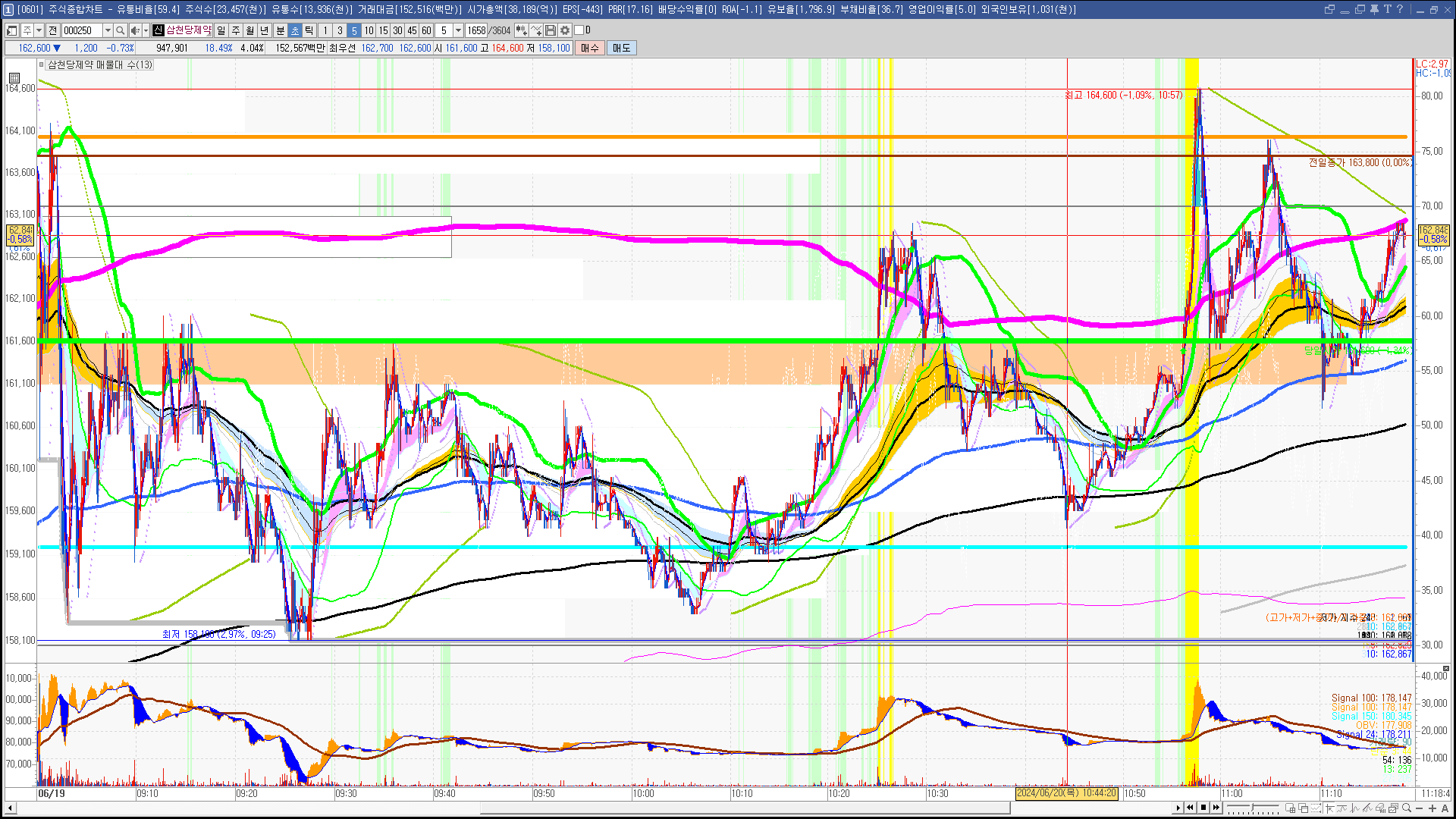
Task: Click the save chart floppy icon
Action: pos(551,30)
